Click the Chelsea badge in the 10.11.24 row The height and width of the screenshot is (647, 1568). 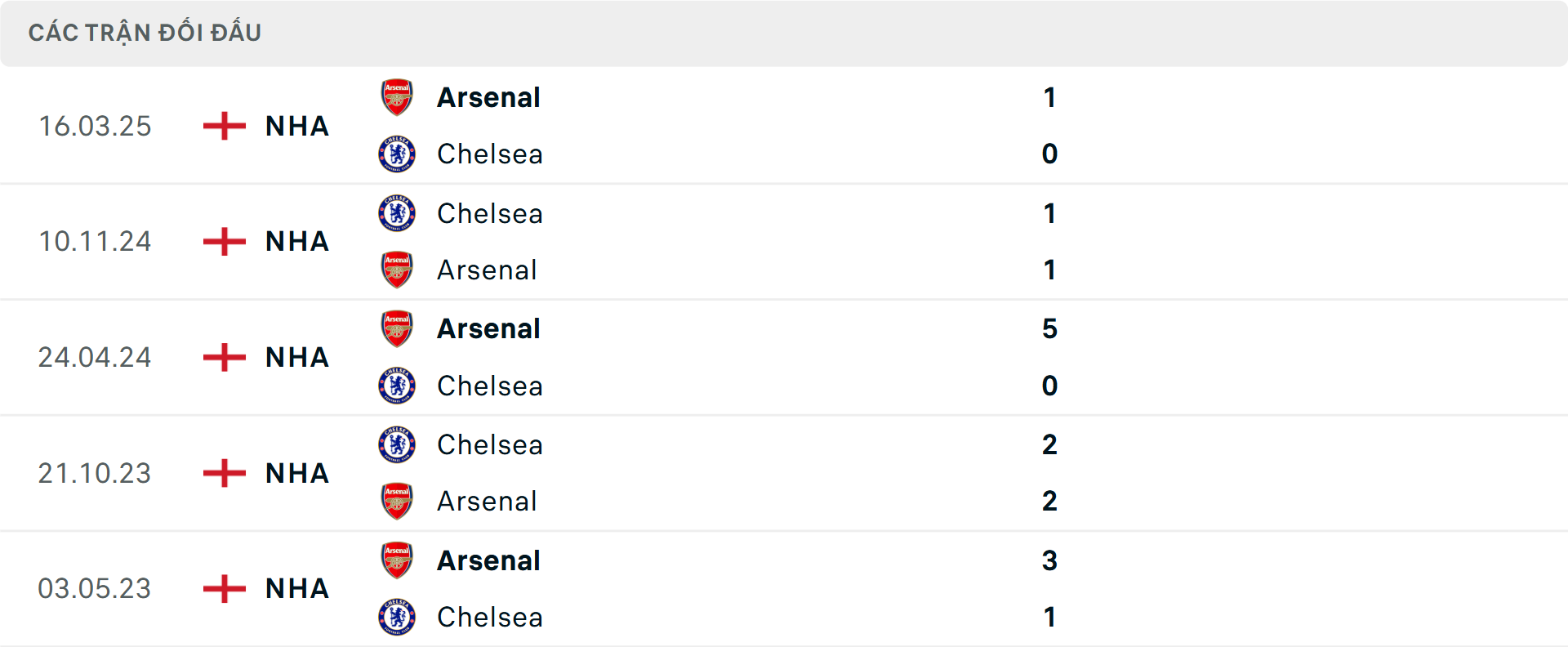click(x=398, y=213)
